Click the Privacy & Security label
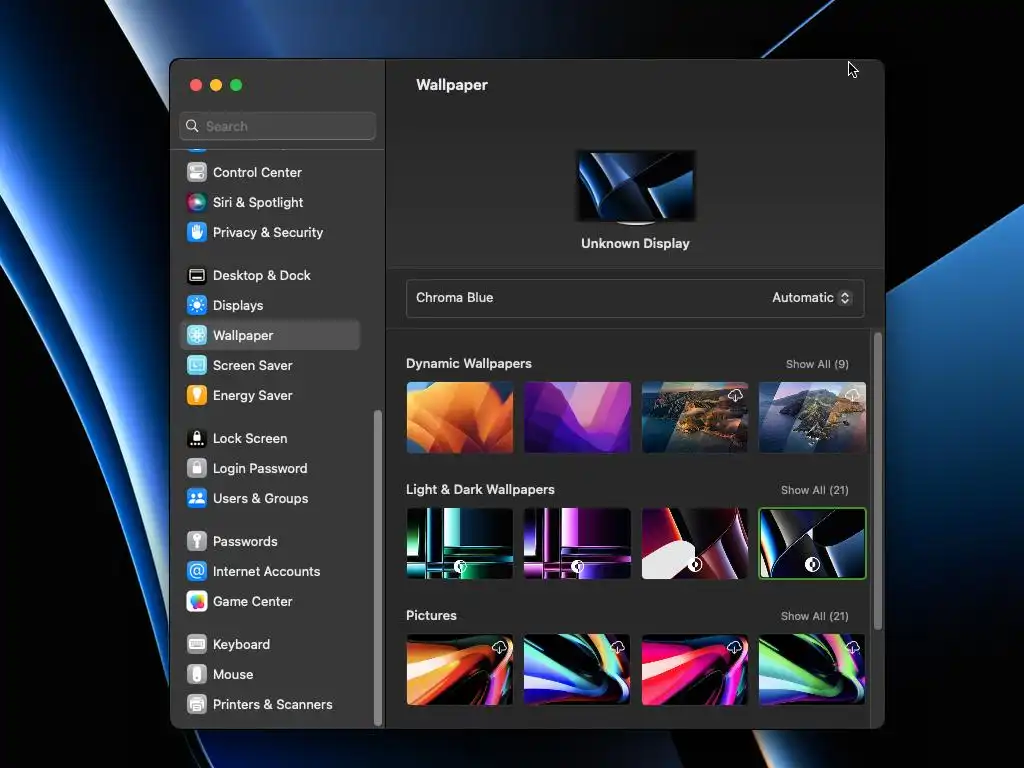 [268, 232]
